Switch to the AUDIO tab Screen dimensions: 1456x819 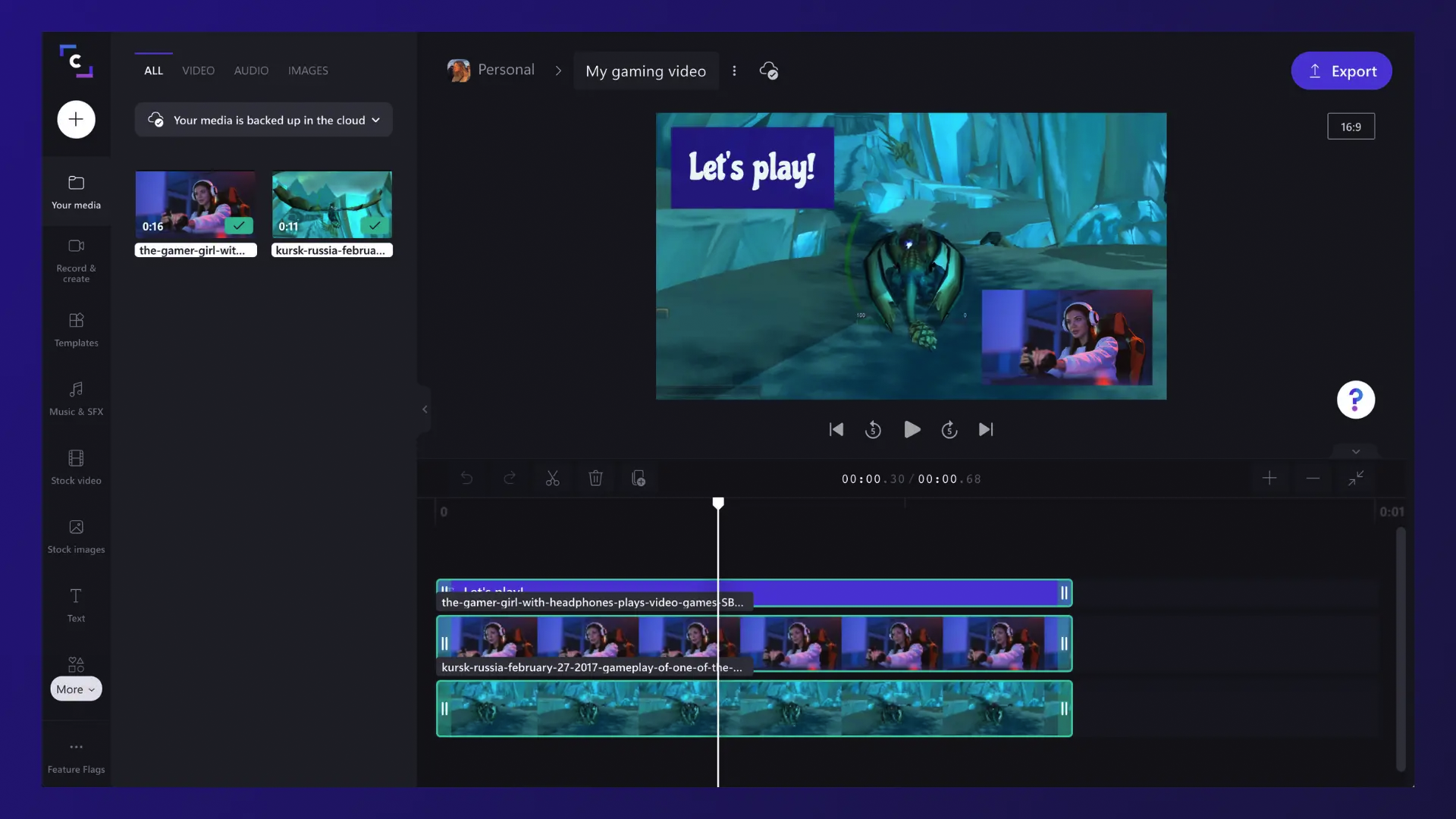coord(251,71)
